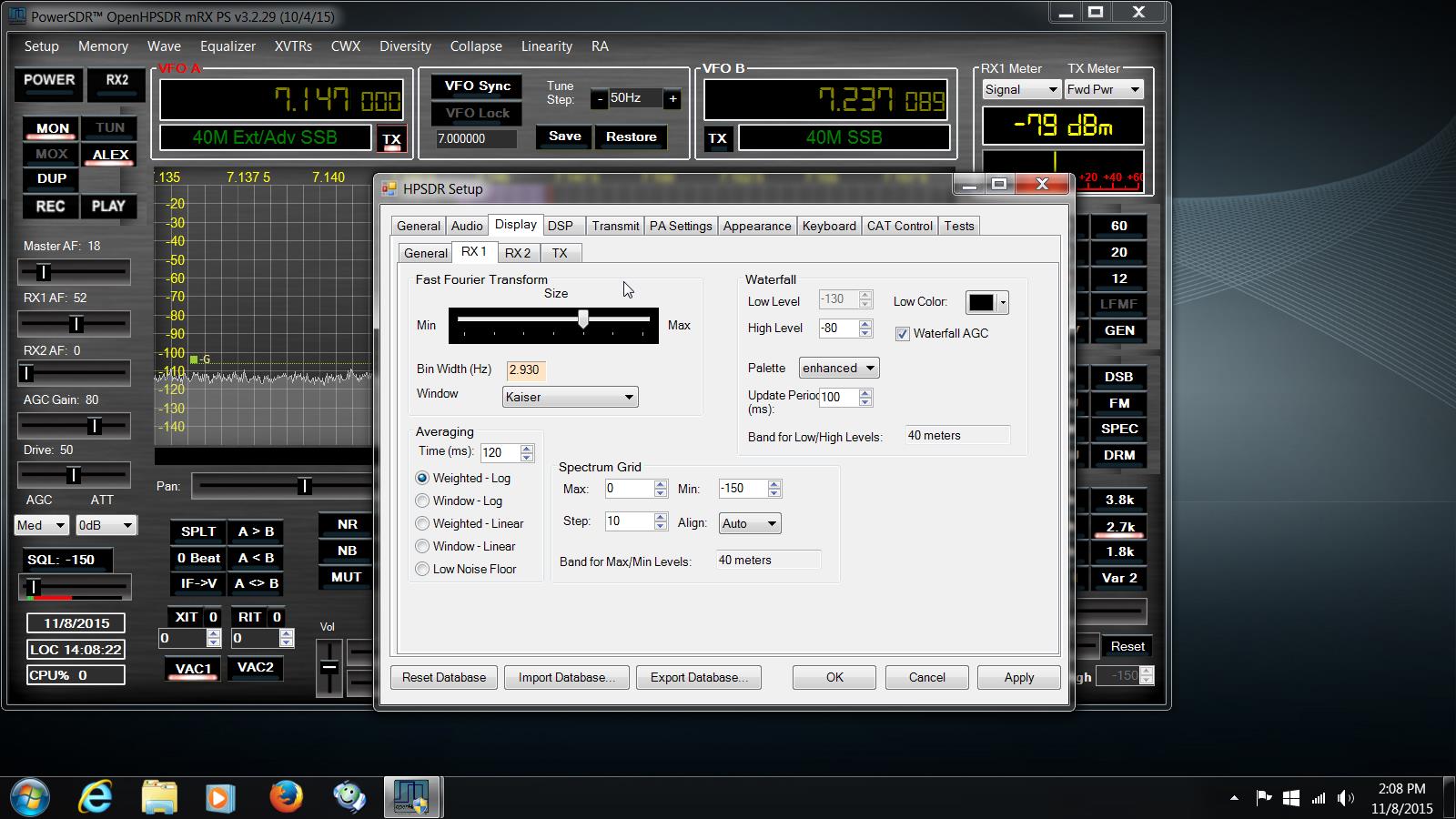Viewport: 1456px width, 819px height.
Task: Open the volume speaker tray icon
Action: click(x=1346, y=798)
